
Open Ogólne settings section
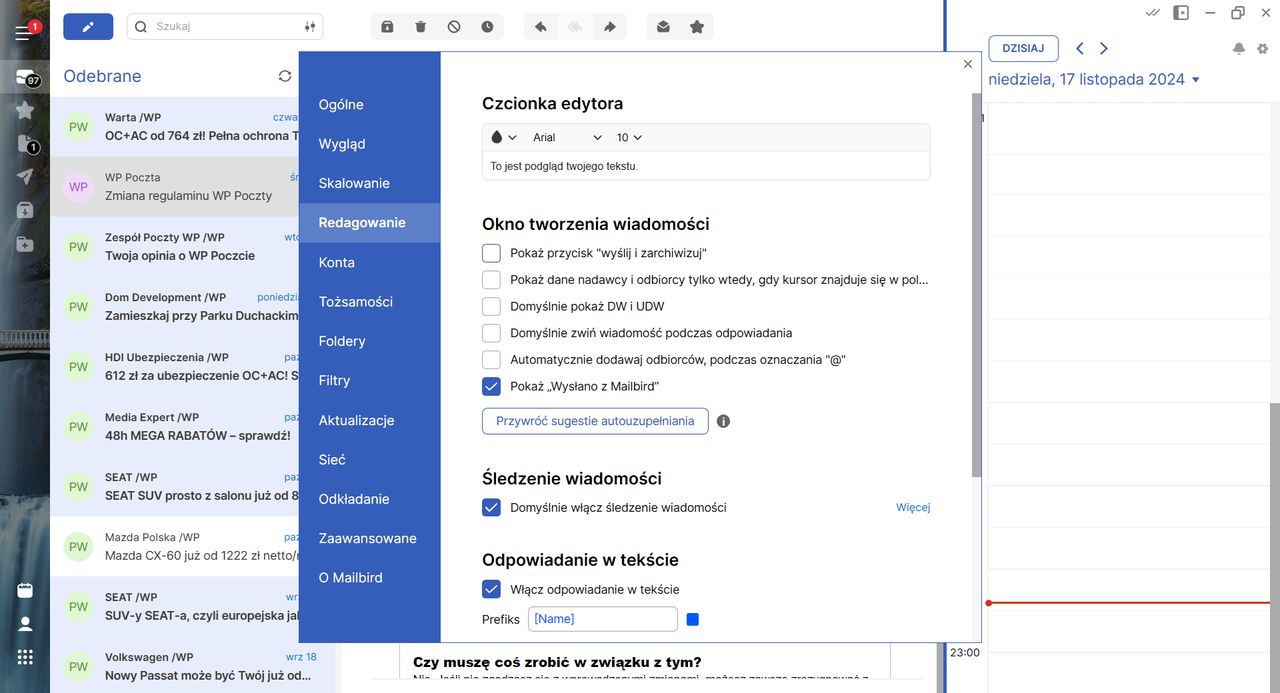(x=369, y=104)
